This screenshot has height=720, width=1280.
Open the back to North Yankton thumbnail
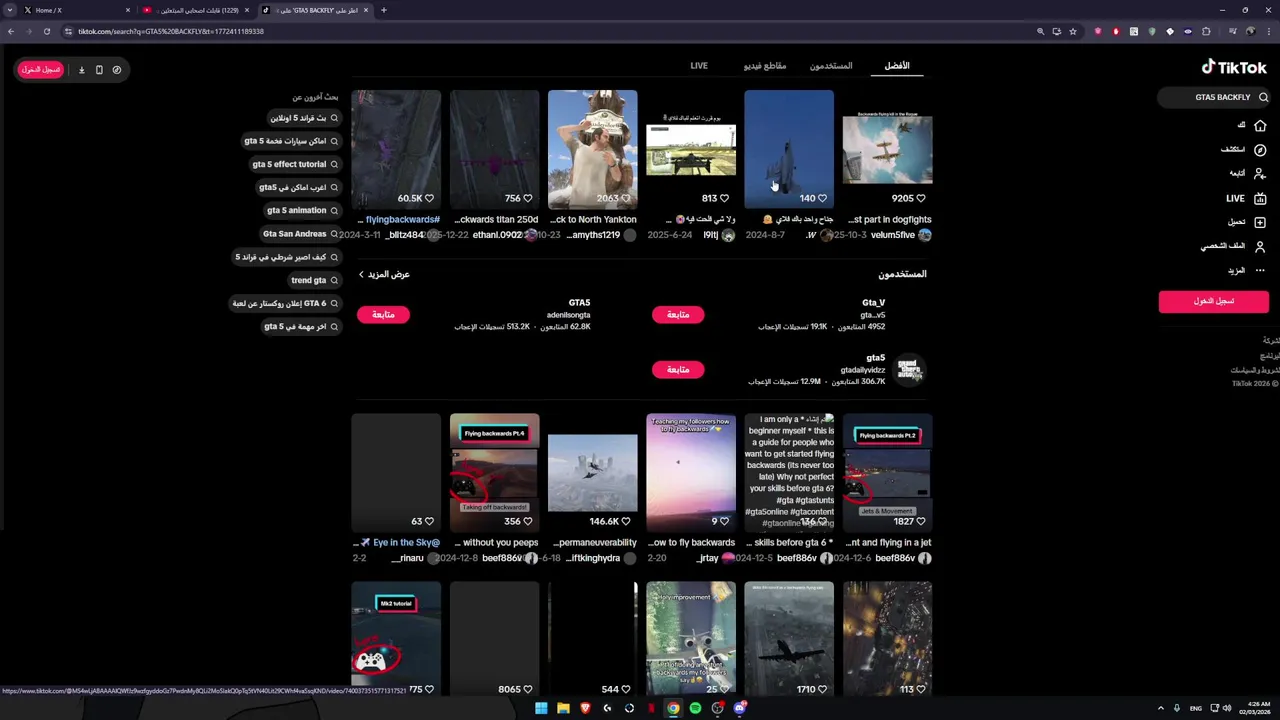[x=592, y=150]
